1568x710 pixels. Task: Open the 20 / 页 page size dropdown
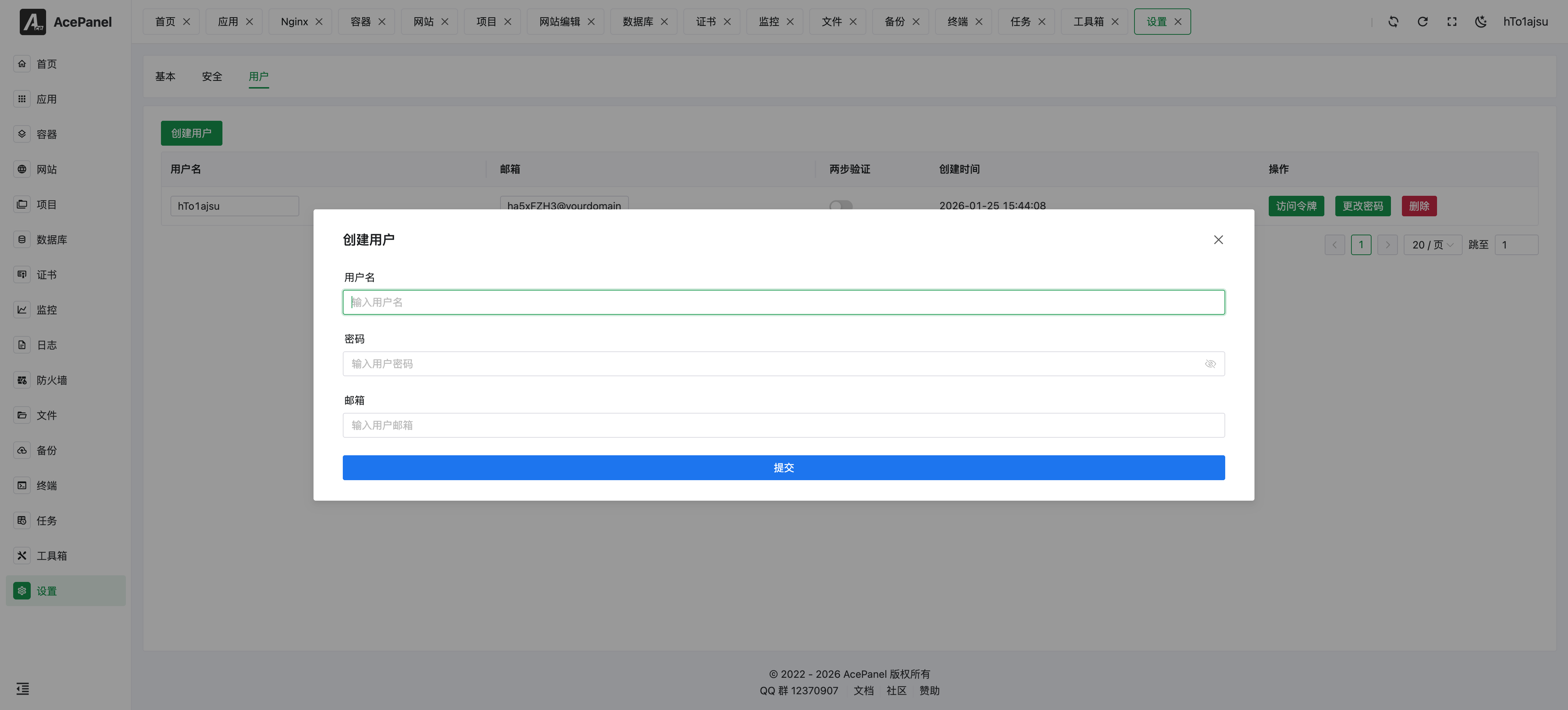[1432, 245]
